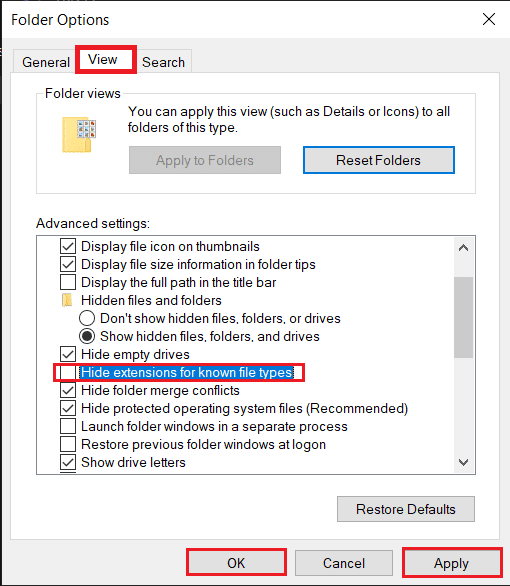Click the Apply button
510x586 pixels.
click(x=451, y=563)
